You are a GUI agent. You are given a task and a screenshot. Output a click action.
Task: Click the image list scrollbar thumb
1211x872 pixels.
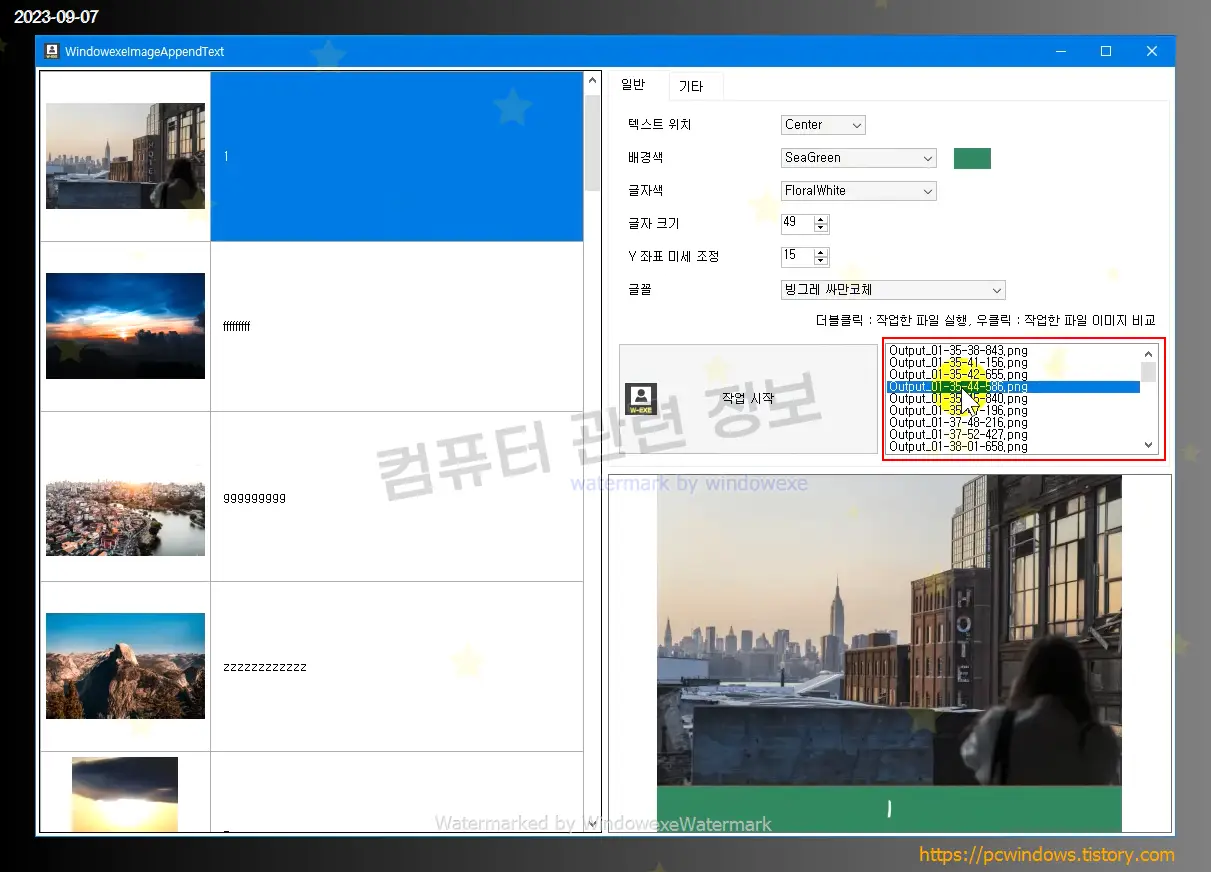pyautogui.click(x=592, y=143)
